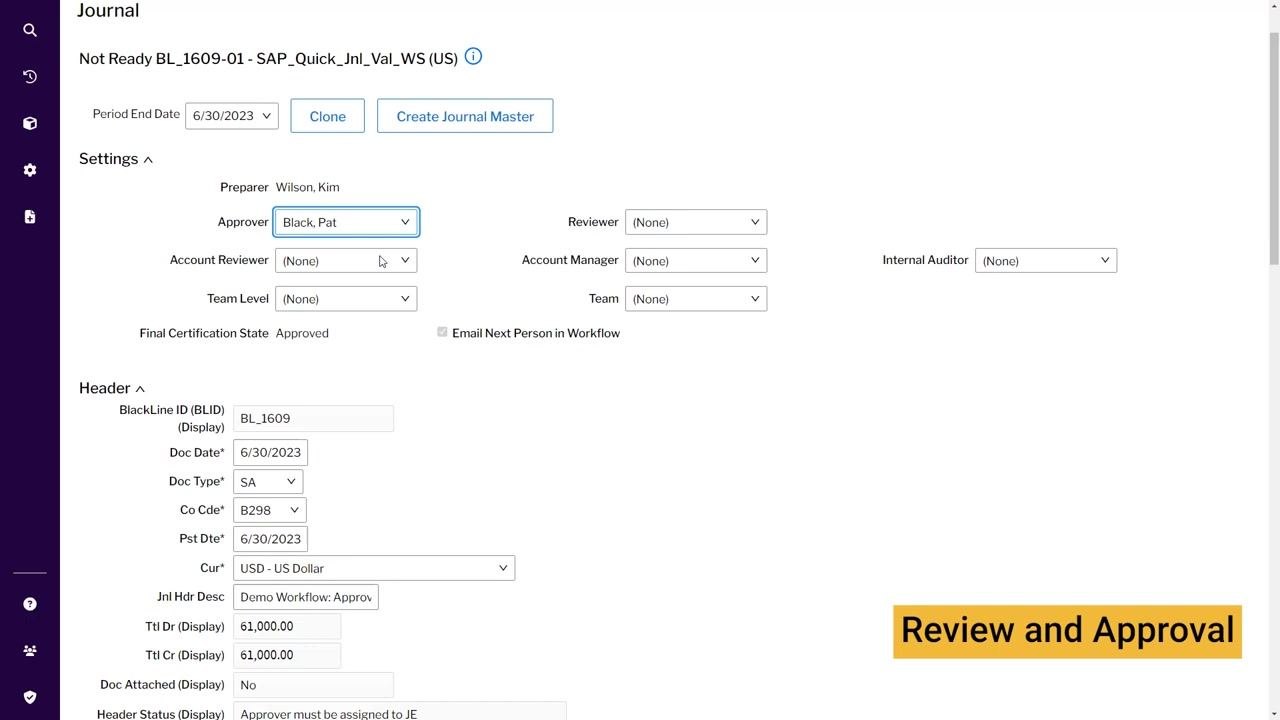Open the Period End Date dropdown

coord(232,116)
